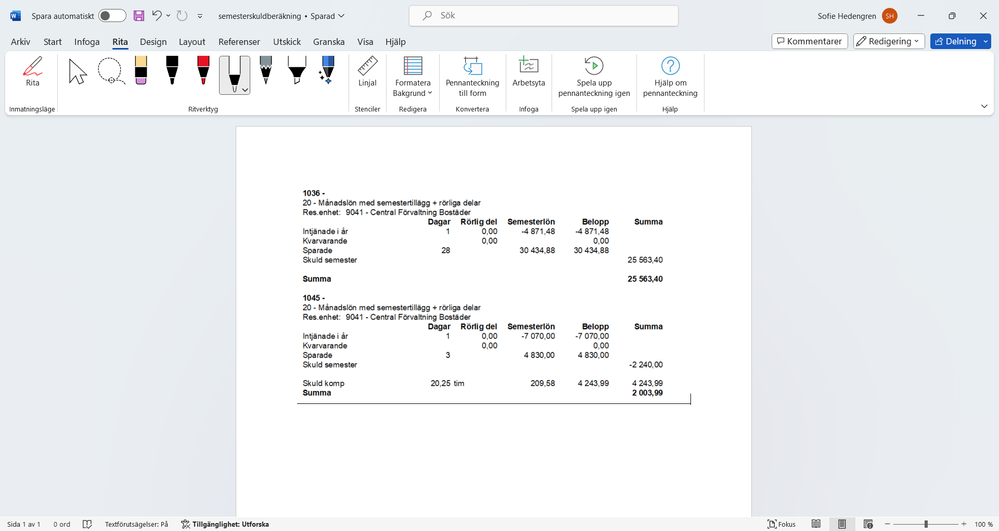Toggle Spara automatiskt switch

tap(112, 16)
